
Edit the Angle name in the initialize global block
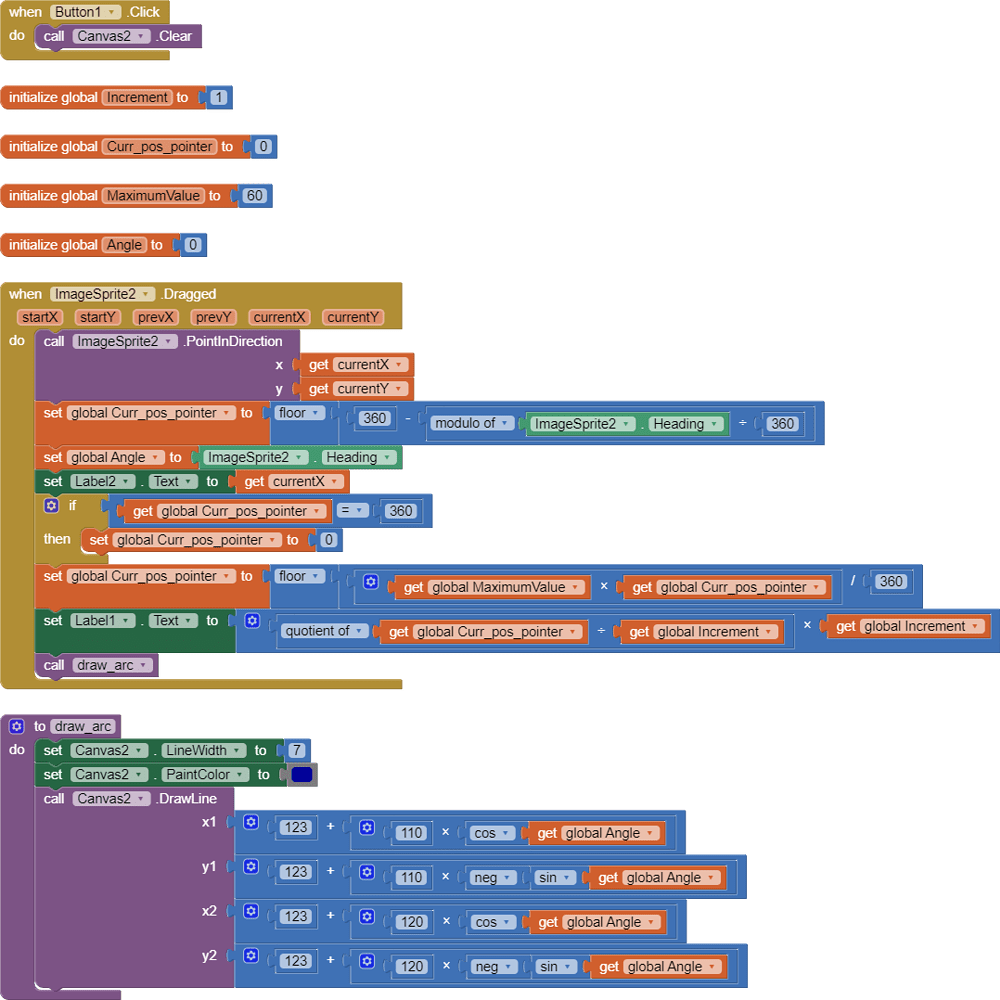point(124,245)
